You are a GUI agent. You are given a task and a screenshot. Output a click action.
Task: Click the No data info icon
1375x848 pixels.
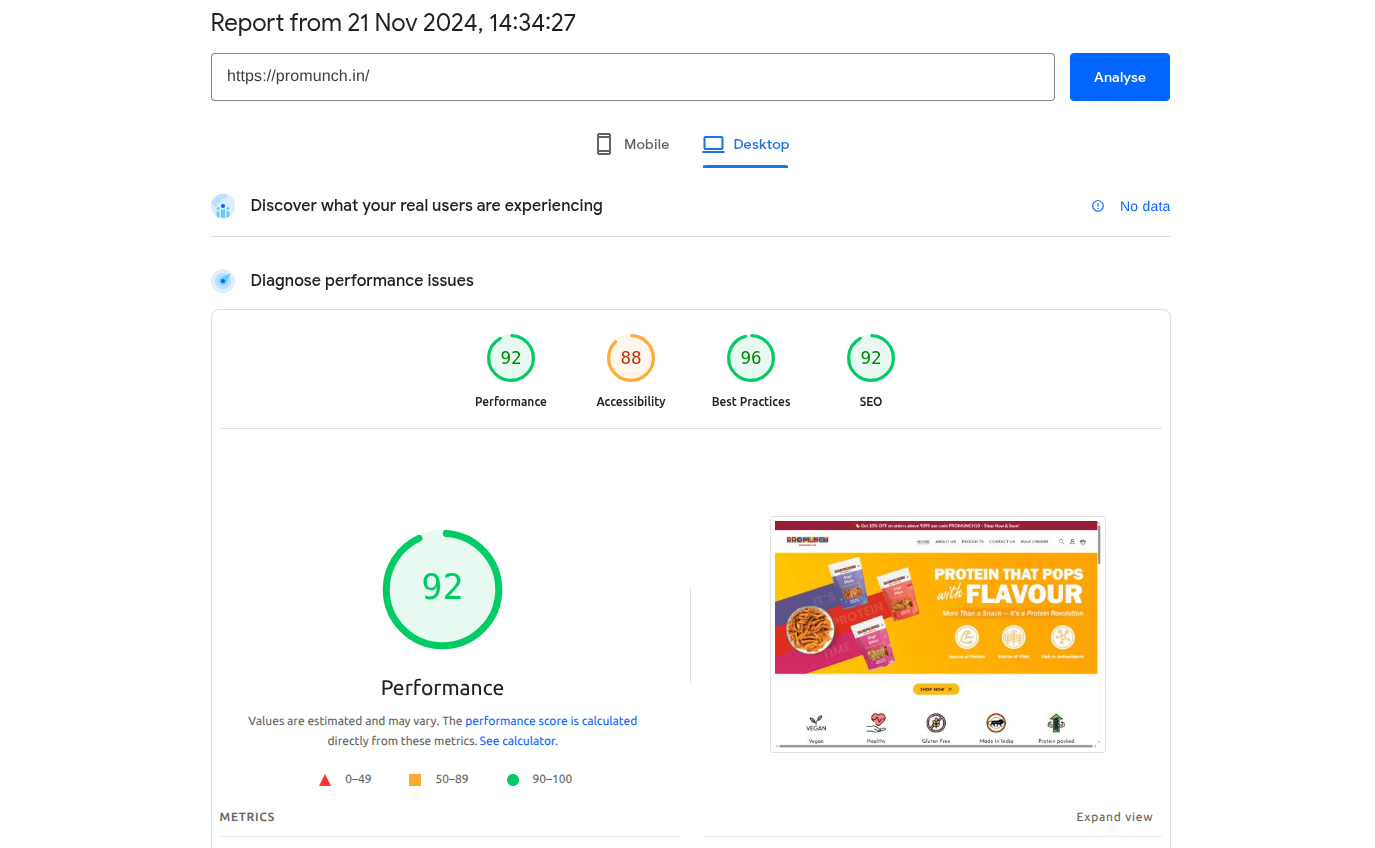pyautogui.click(x=1098, y=206)
